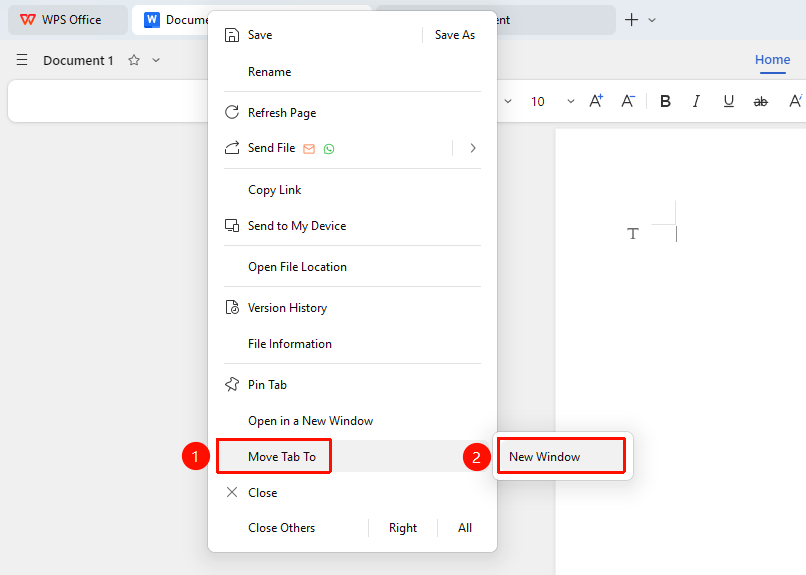Screen dimensions: 806x575
Task: Click the WhatsApp icon next to Send File
Action: [x=329, y=149]
